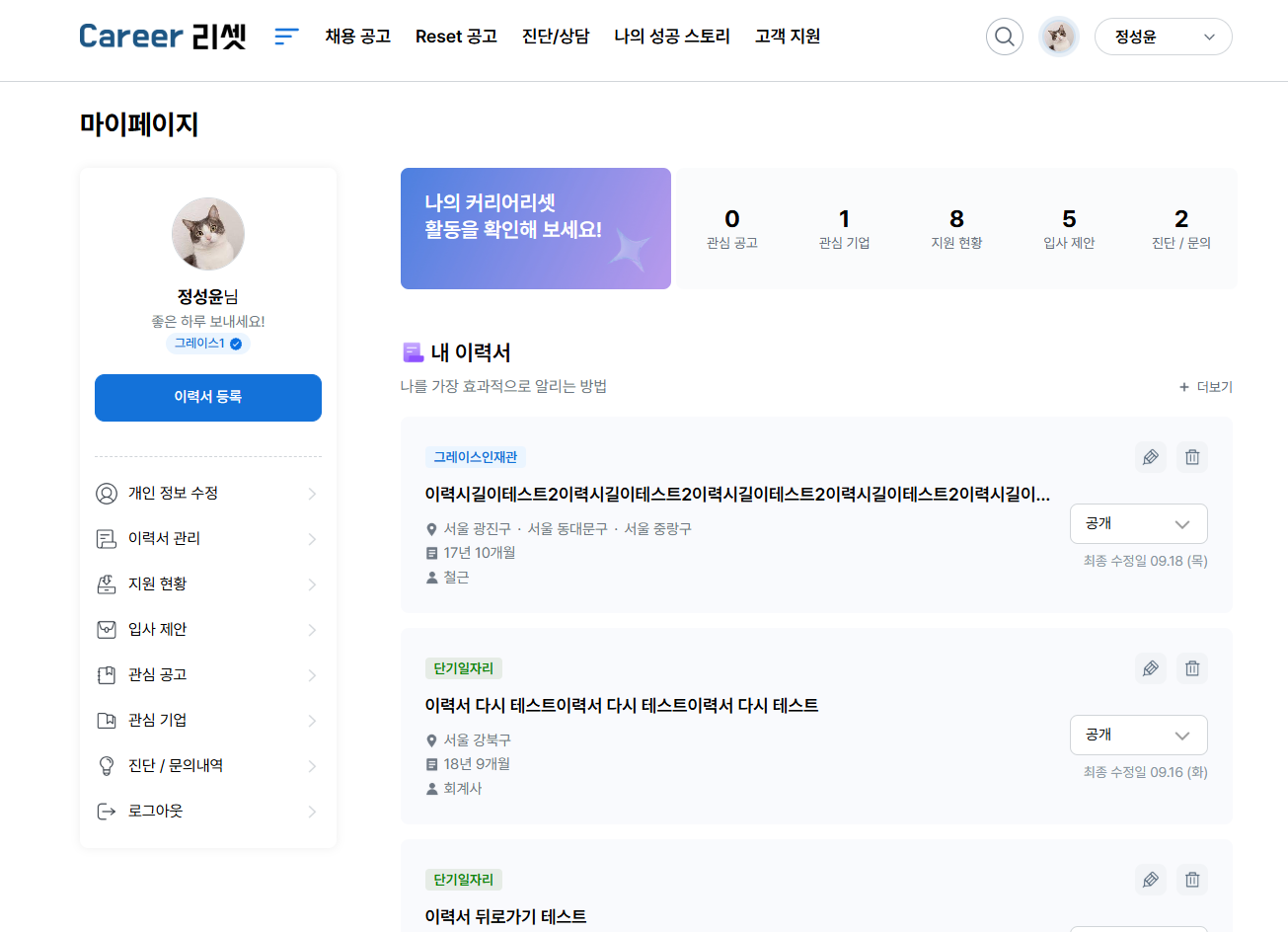
Task: Open the 채용 공고 menu
Action: (x=358, y=37)
